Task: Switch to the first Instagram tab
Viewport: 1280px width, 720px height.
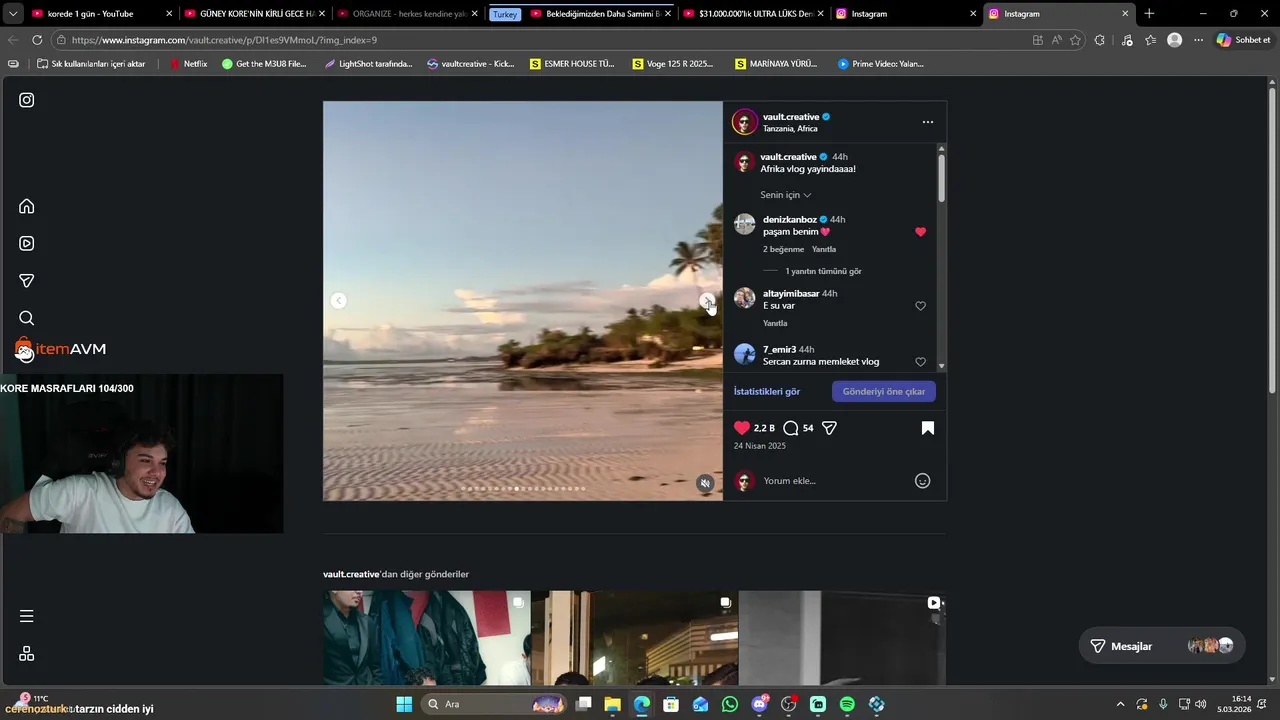Action: click(906, 14)
